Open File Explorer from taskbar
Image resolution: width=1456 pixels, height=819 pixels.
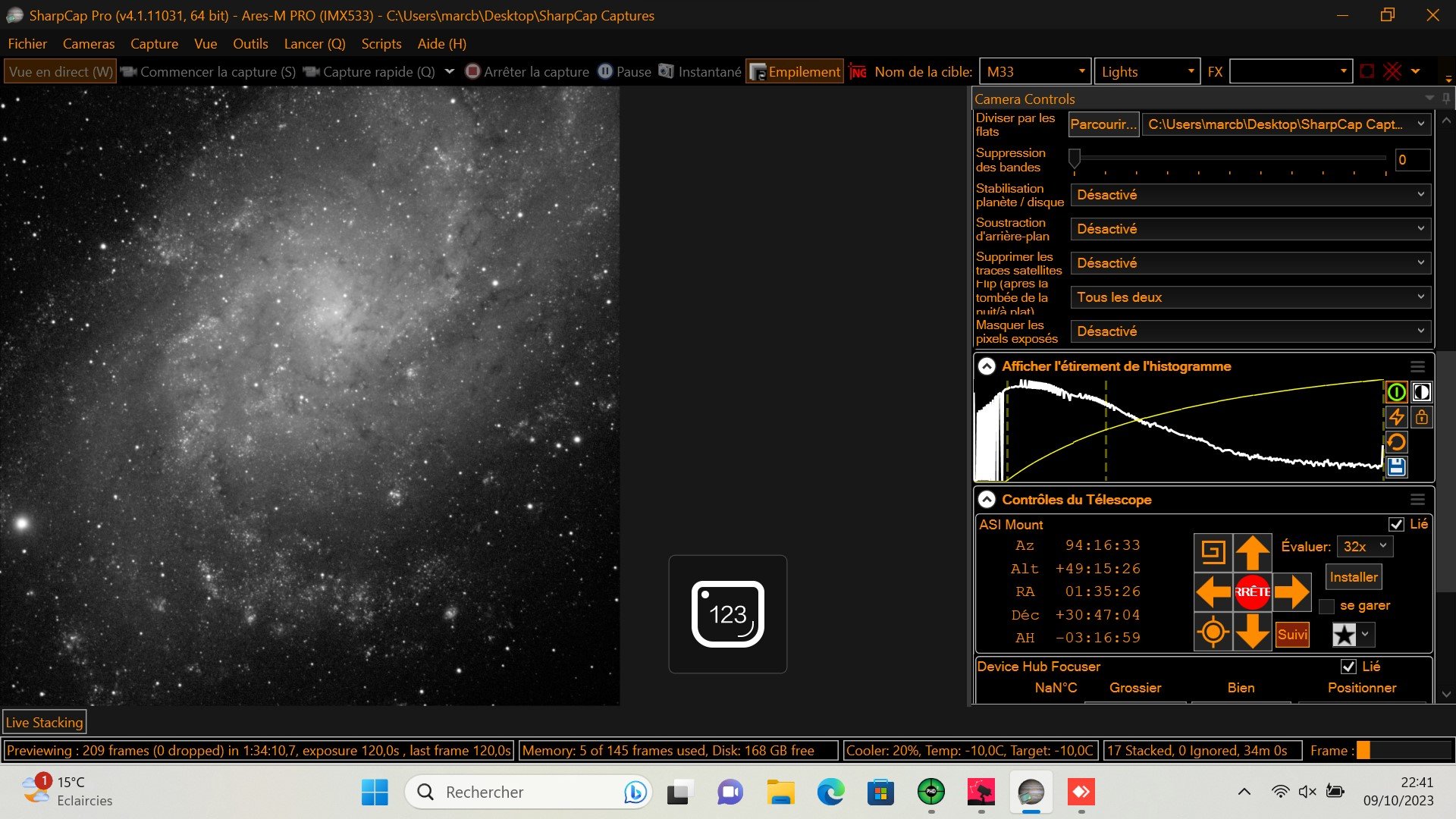tap(780, 792)
